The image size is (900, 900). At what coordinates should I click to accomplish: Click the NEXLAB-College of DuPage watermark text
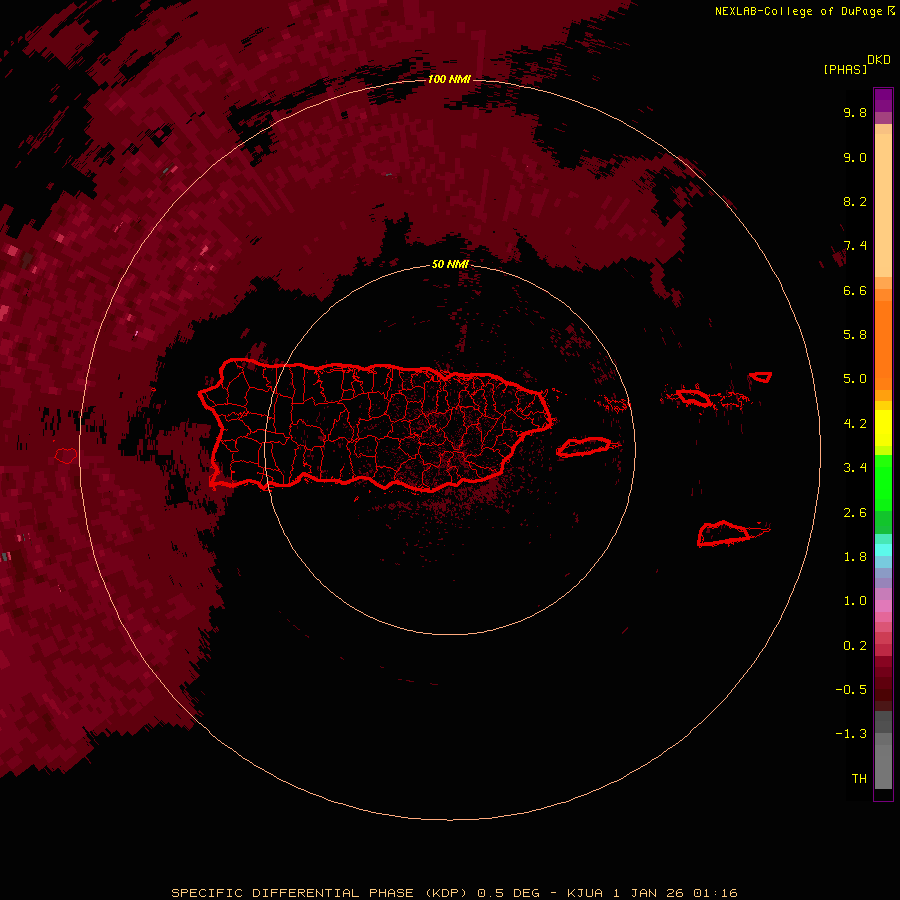[804, 11]
